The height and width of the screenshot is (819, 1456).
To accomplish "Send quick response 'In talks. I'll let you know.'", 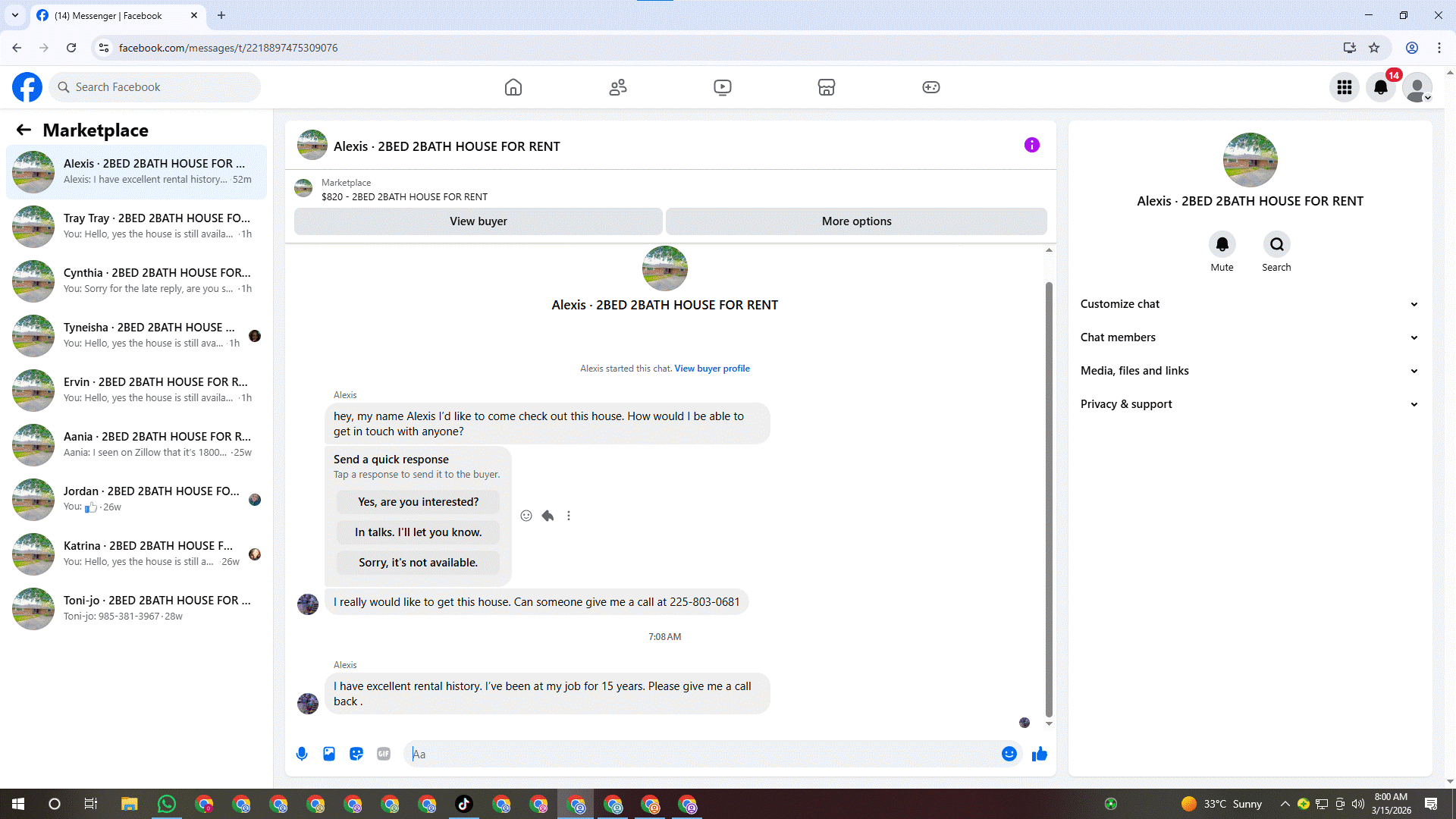I will pos(419,532).
